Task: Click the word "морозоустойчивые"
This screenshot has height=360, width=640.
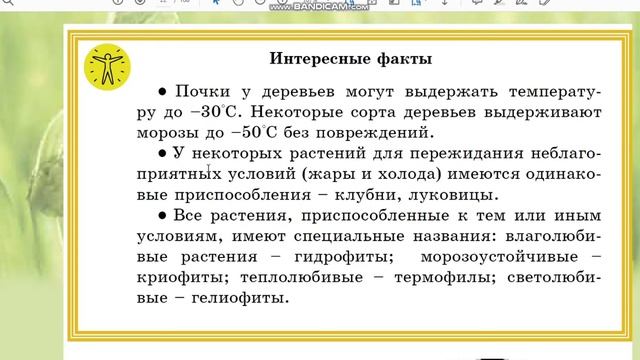Action: tap(499, 257)
